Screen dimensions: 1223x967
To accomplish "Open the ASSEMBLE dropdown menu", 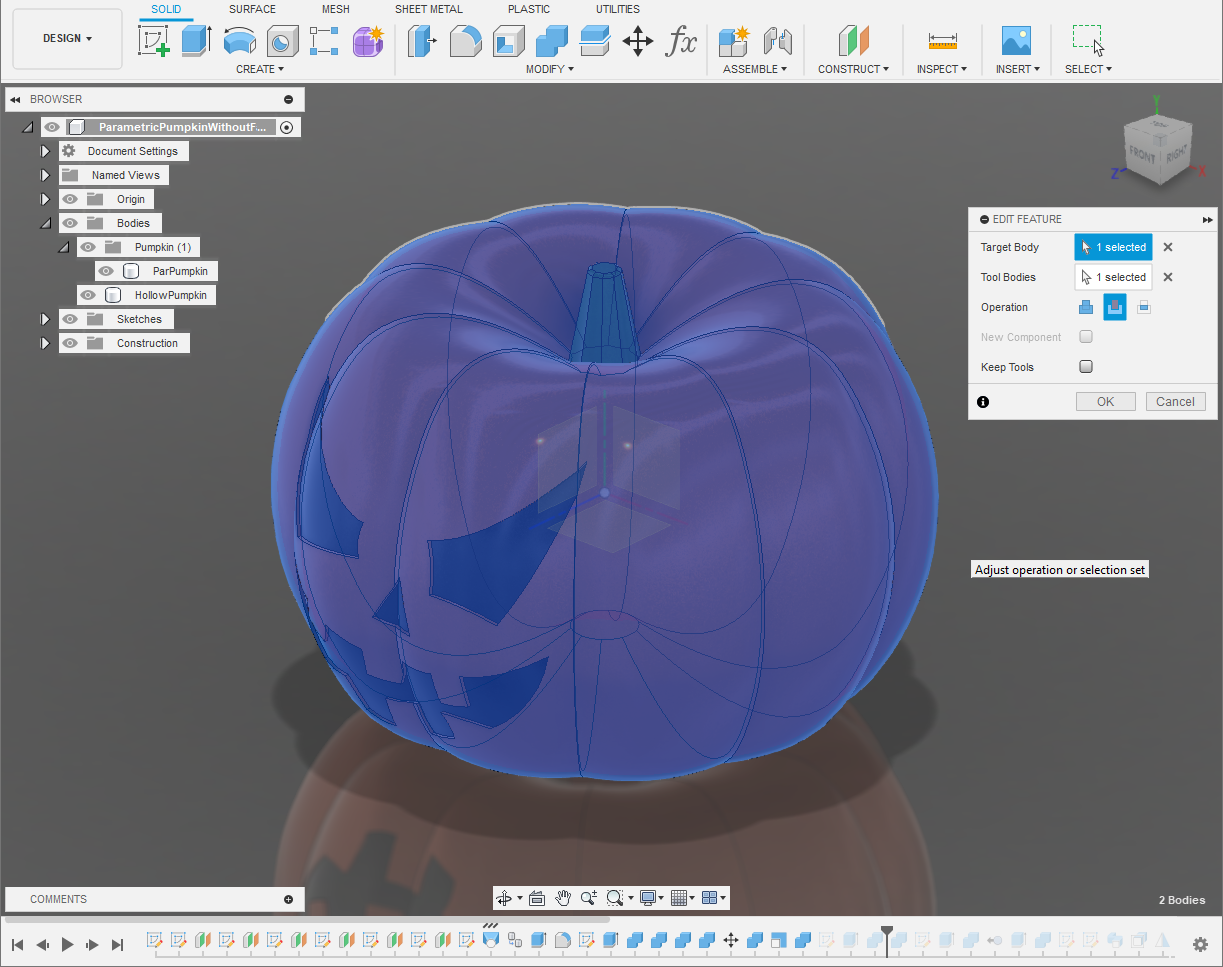I will (755, 69).
